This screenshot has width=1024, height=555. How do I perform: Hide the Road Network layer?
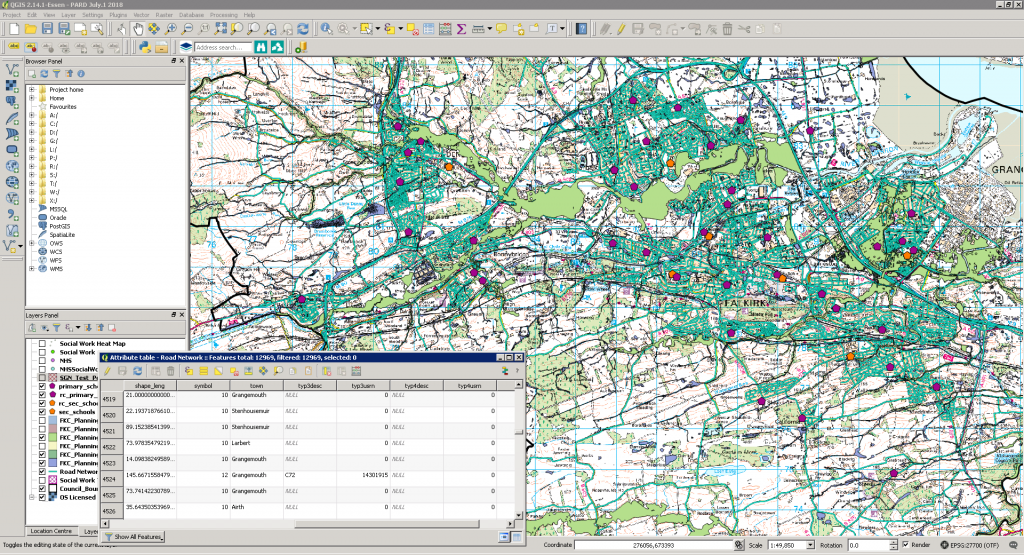[42, 471]
